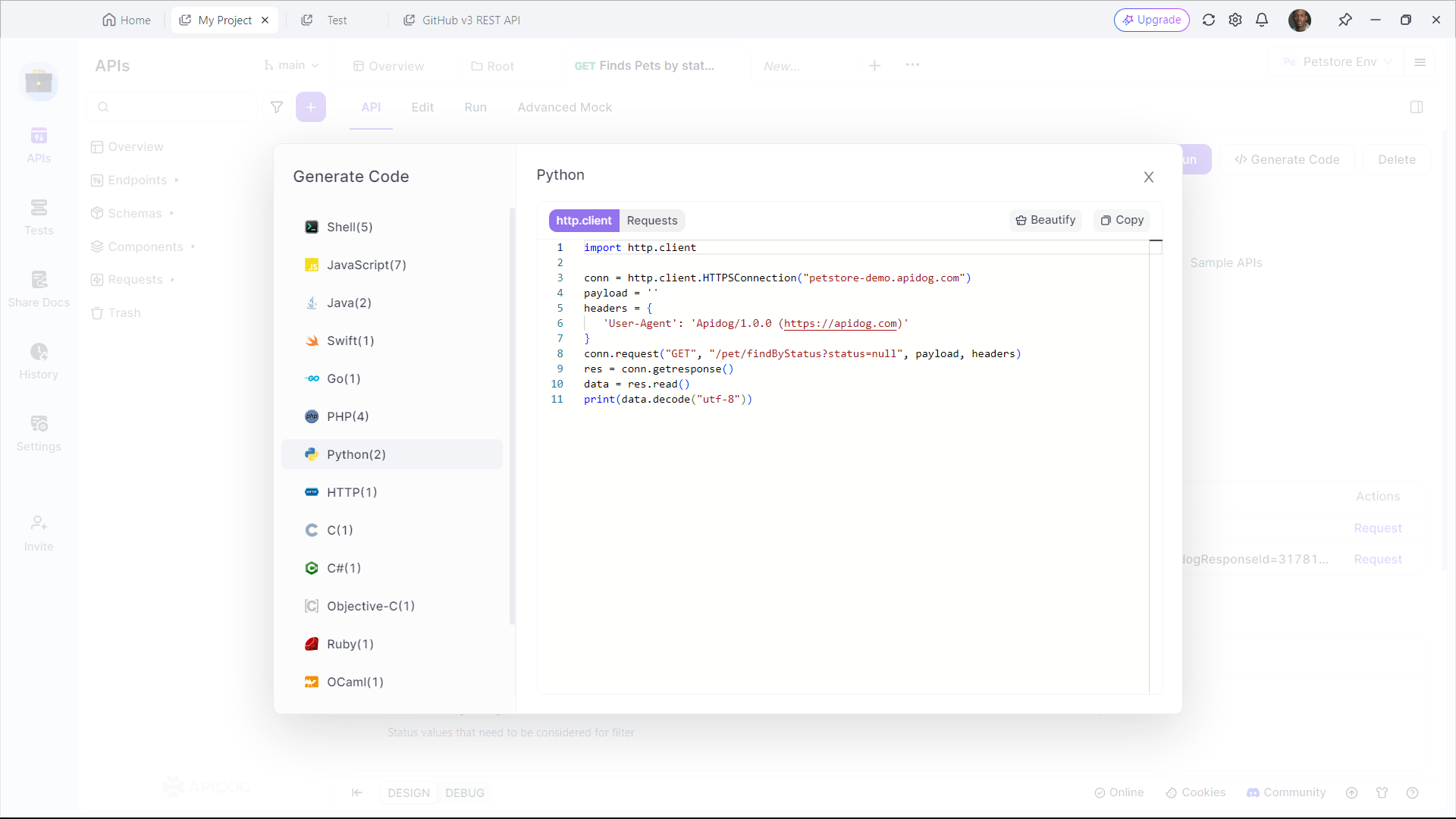Screen dimensions: 1456x819
Task: Click the API search field
Action: pyautogui.click(x=173, y=107)
